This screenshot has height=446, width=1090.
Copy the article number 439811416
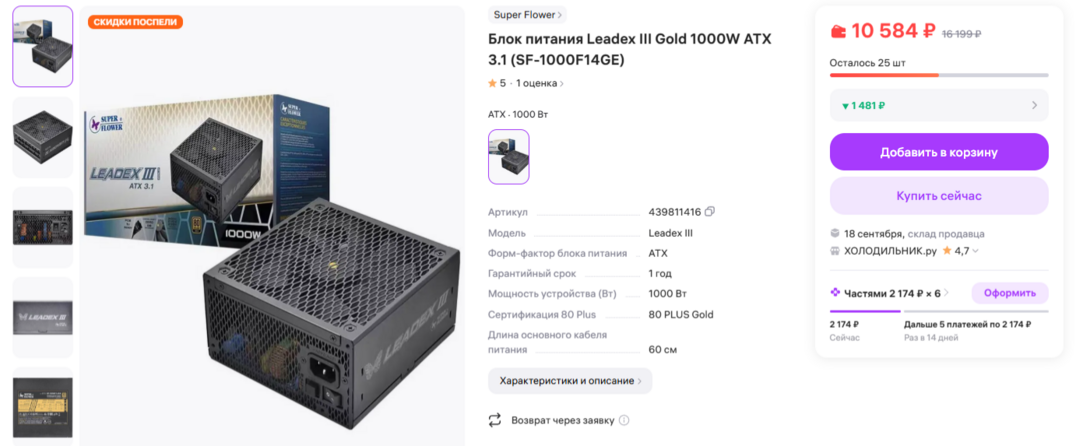(x=710, y=212)
